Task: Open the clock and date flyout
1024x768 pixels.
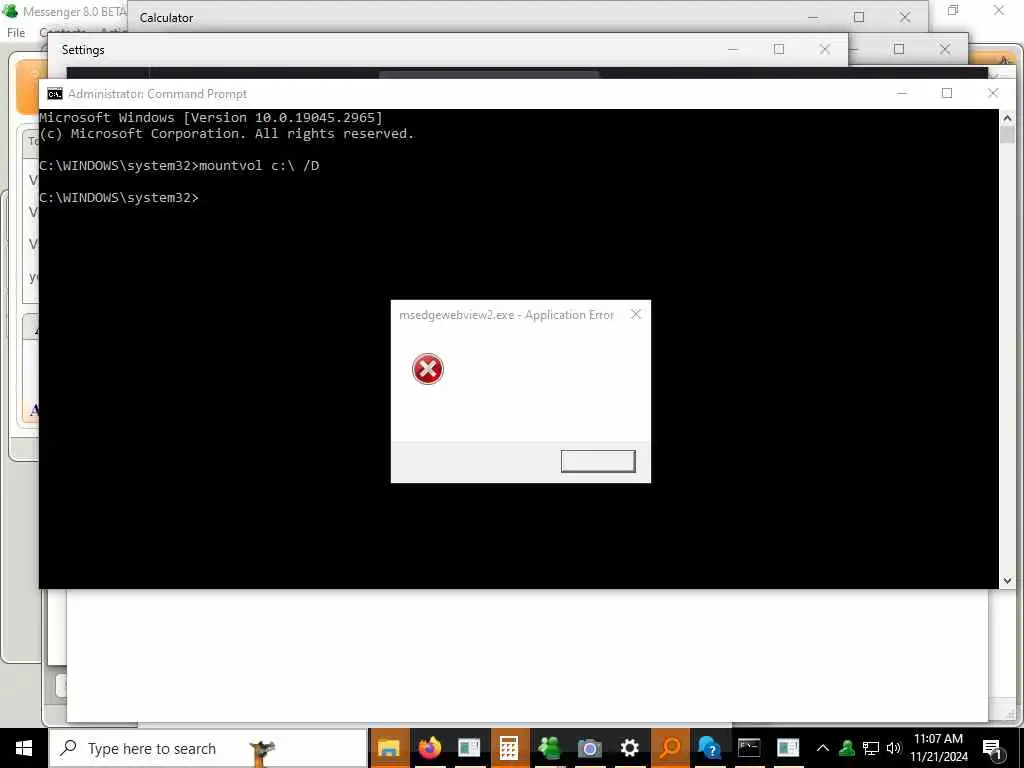Action: click(x=938, y=748)
